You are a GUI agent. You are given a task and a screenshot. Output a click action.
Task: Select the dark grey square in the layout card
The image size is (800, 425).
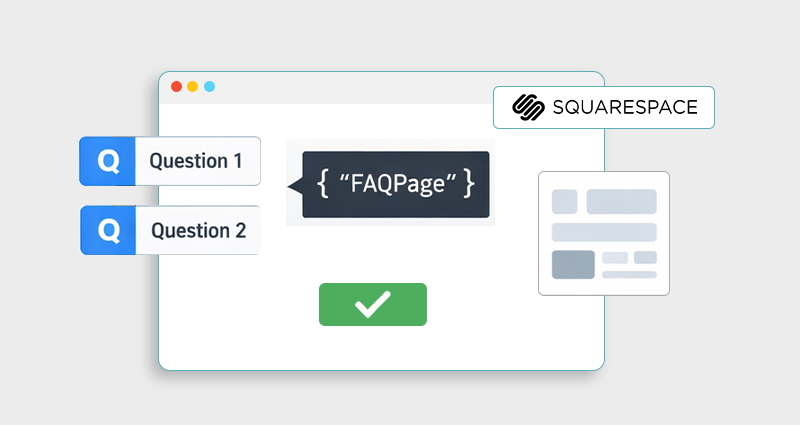pos(573,264)
